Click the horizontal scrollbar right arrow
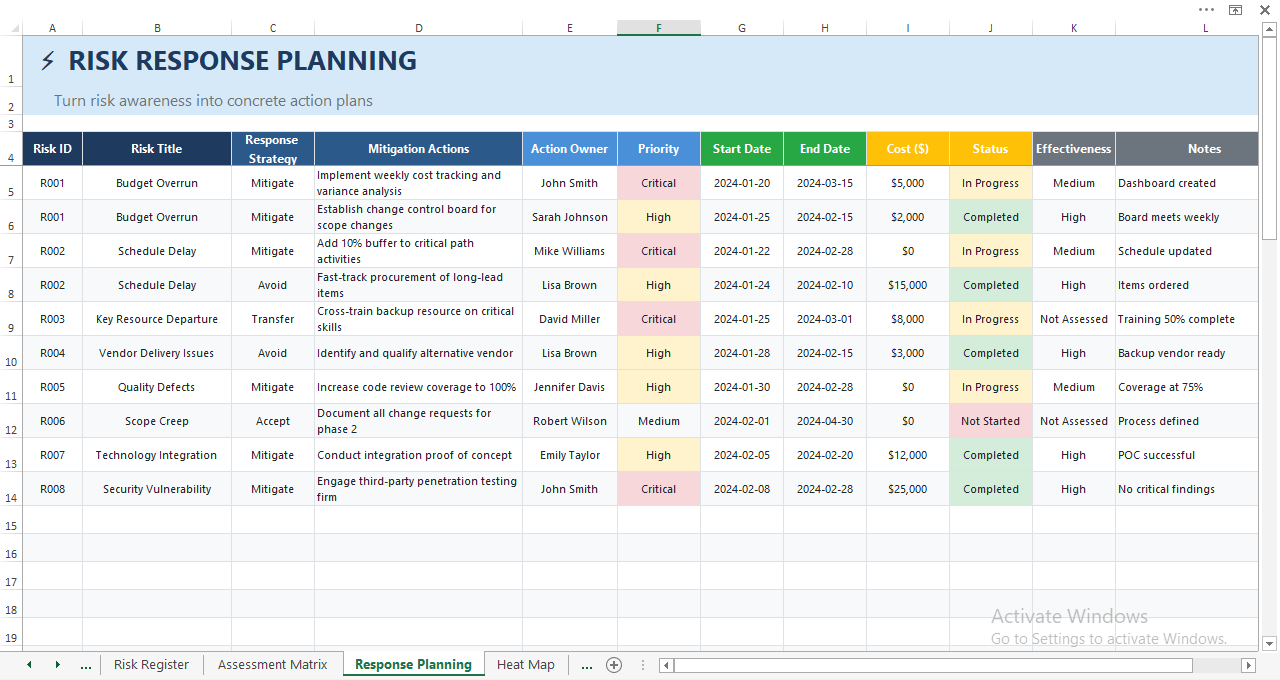1280x680 pixels. click(x=1247, y=665)
